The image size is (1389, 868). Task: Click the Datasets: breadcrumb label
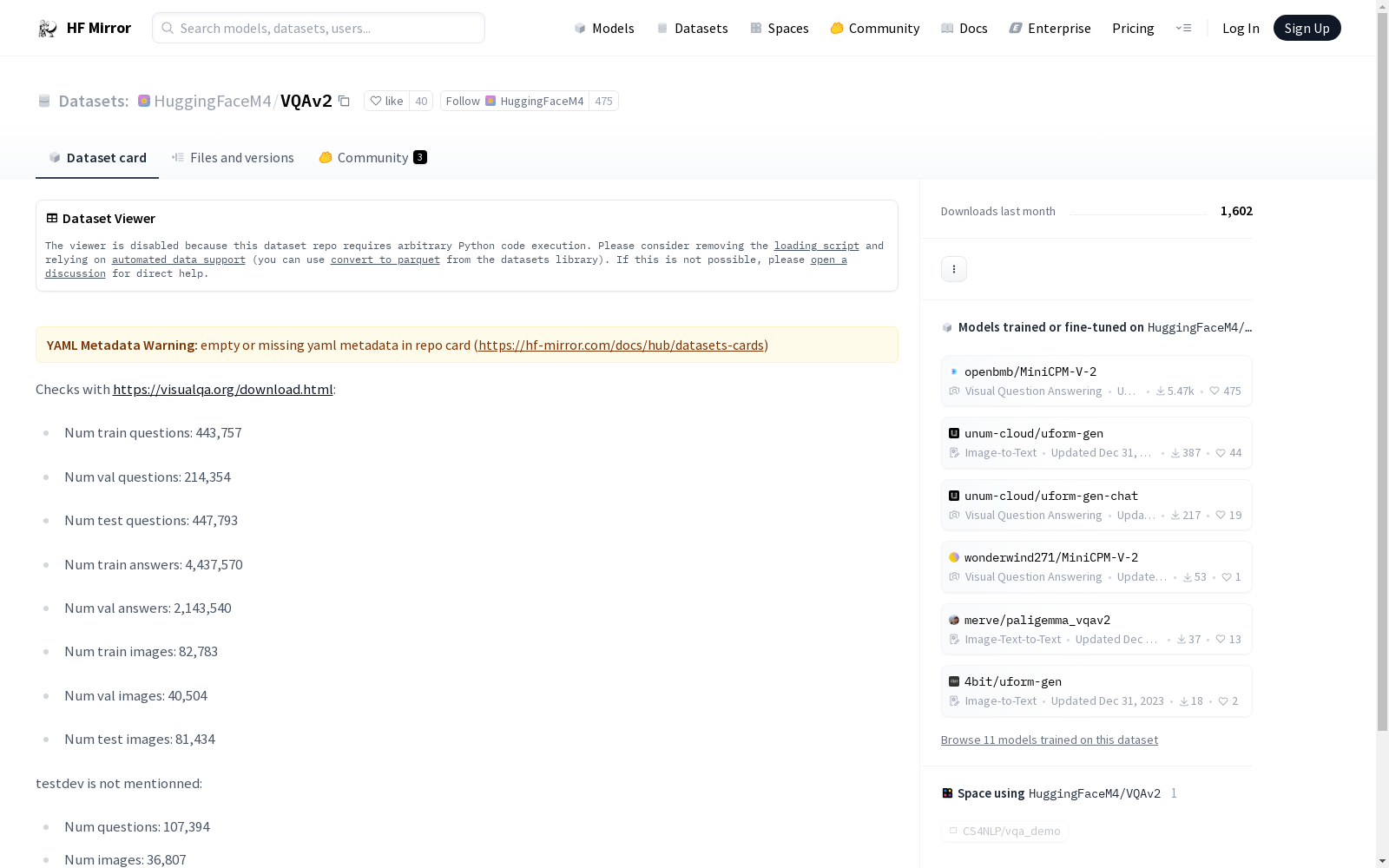[93, 101]
